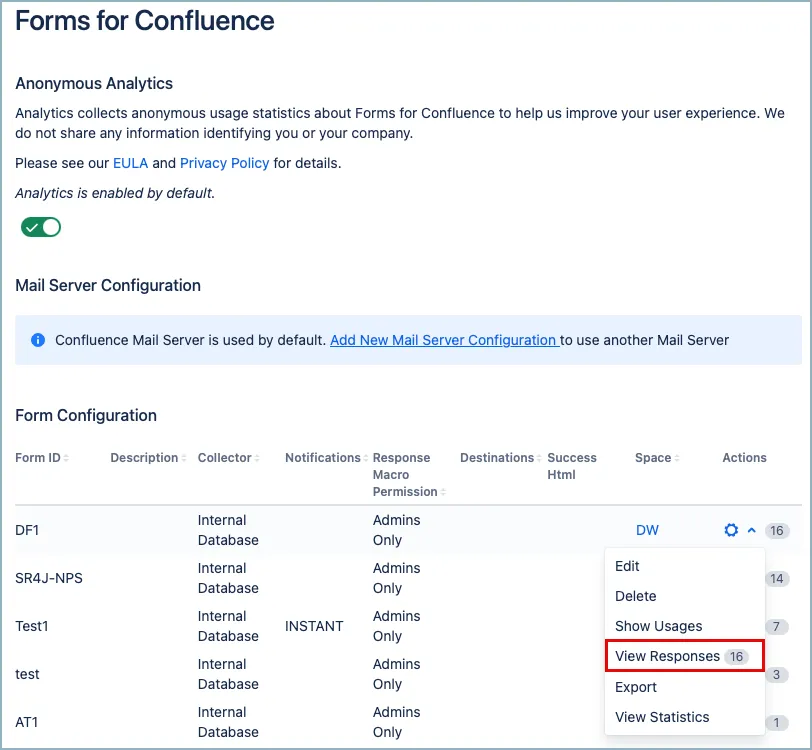Image resolution: width=812 pixels, height=750 pixels.
Task: Click the 16 responses badge in the DF1 row
Action: 776,530
